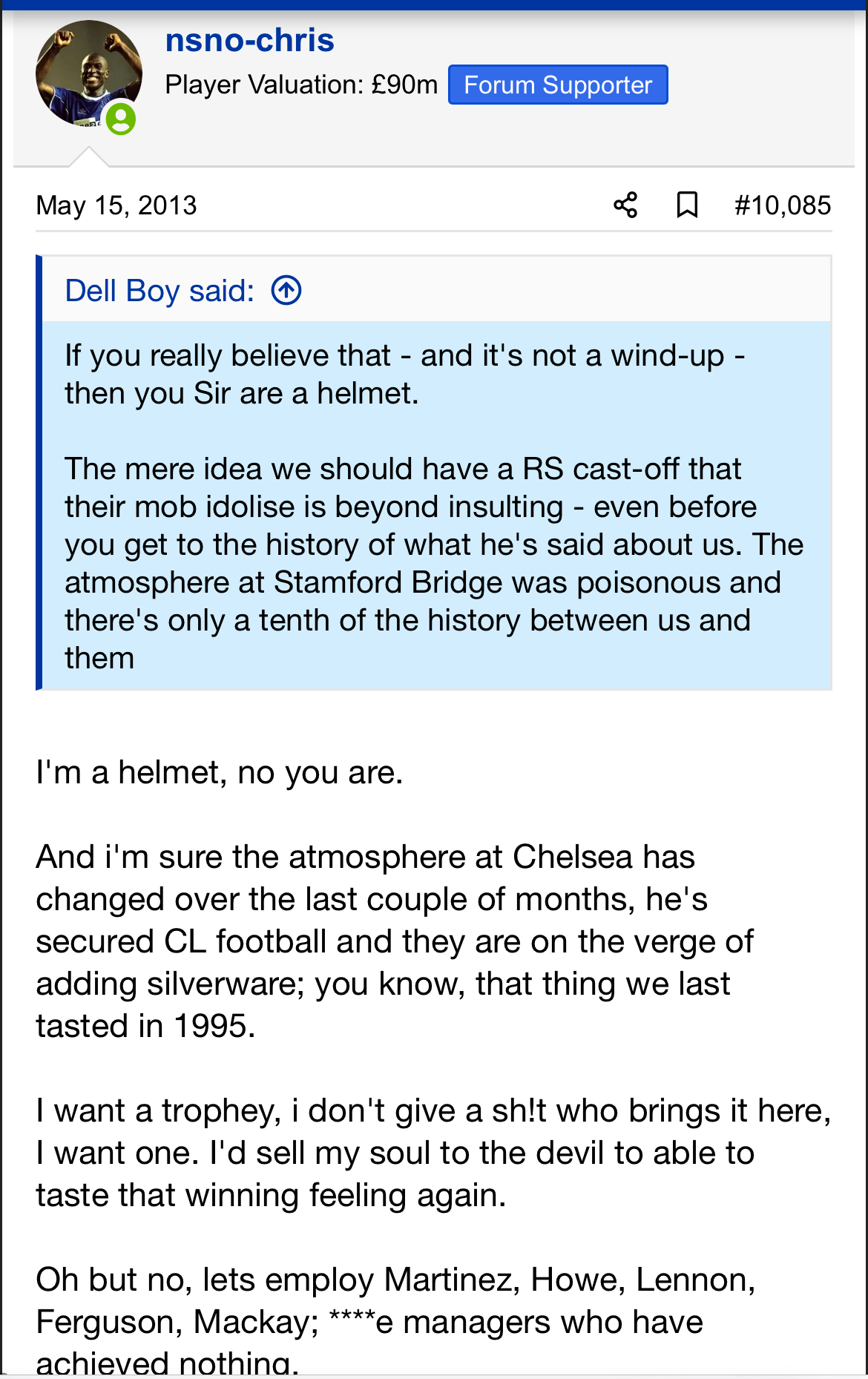Jump to Dell Boy's original post arrow
868x1379 pixels.
click(286, 290)
